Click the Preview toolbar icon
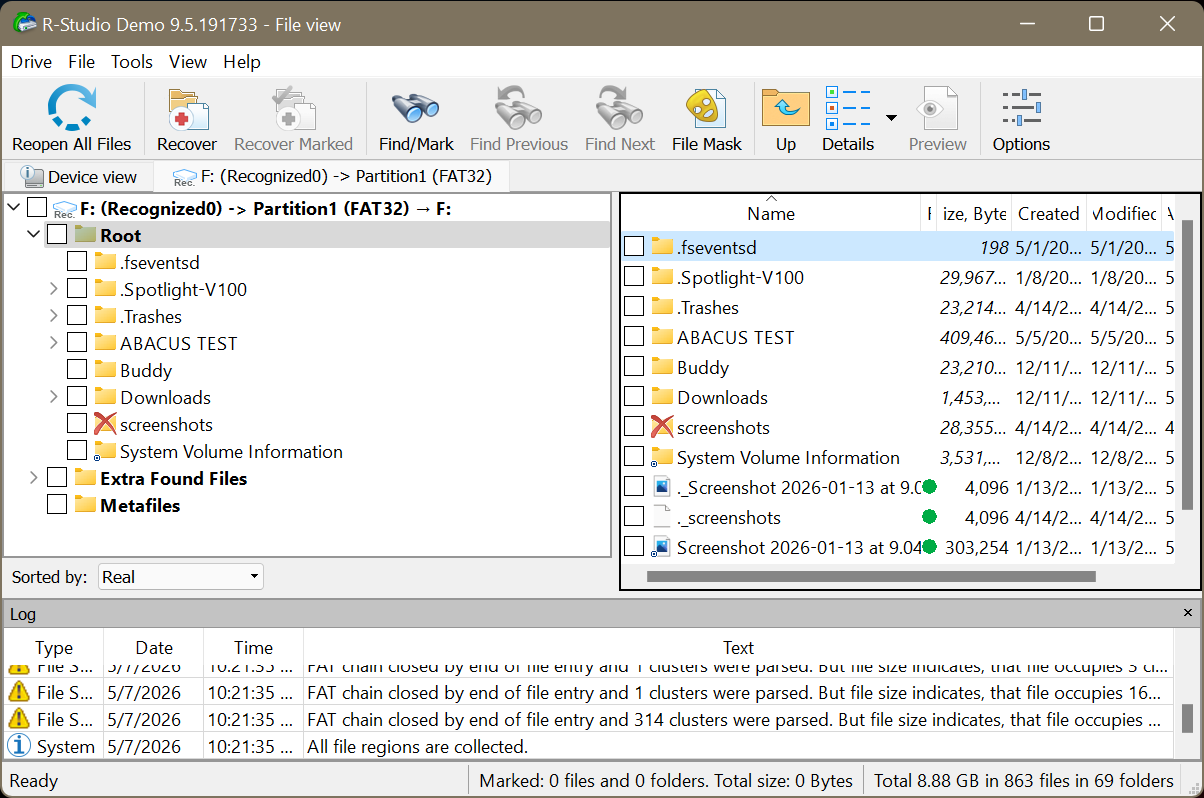This screenshot has height=798, width=1204. point(937,108)
